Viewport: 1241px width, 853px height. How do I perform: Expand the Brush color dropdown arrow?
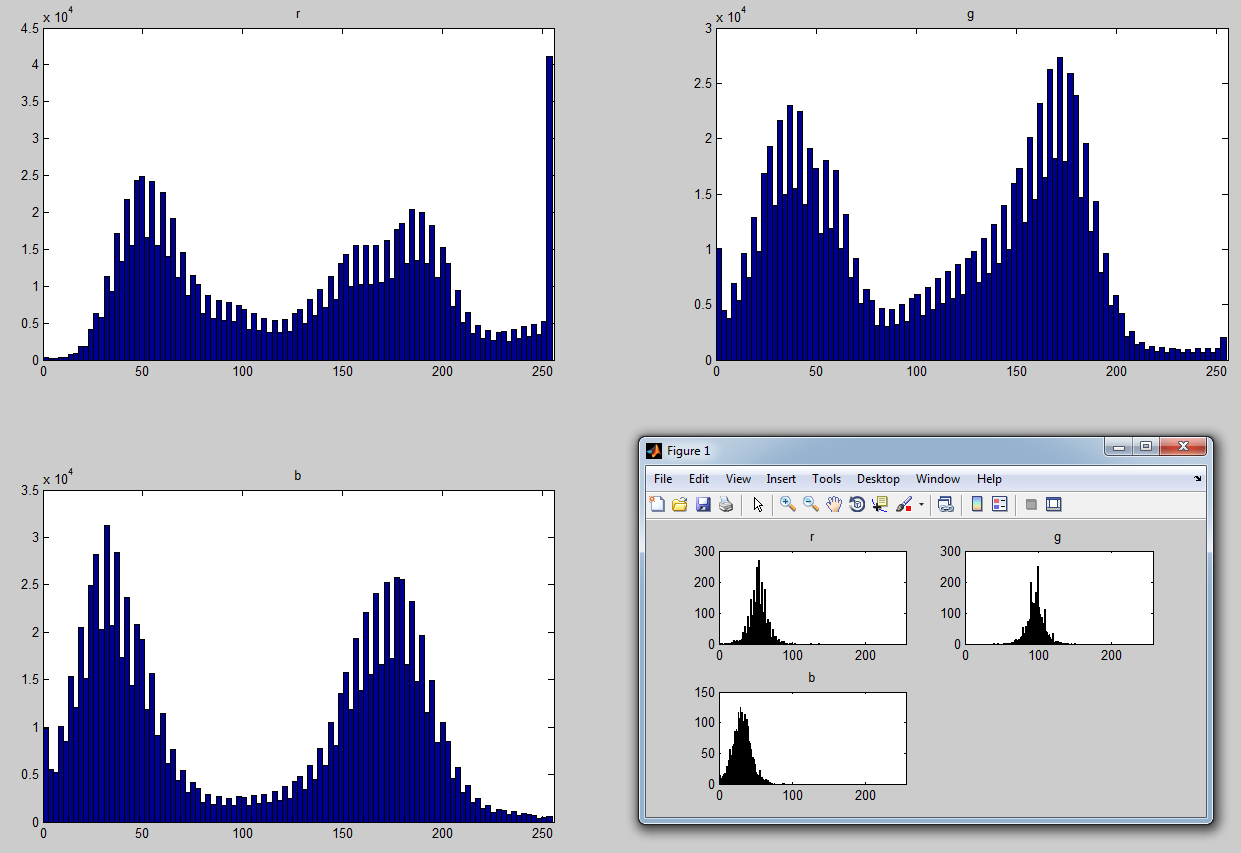(x=921, y=506)
